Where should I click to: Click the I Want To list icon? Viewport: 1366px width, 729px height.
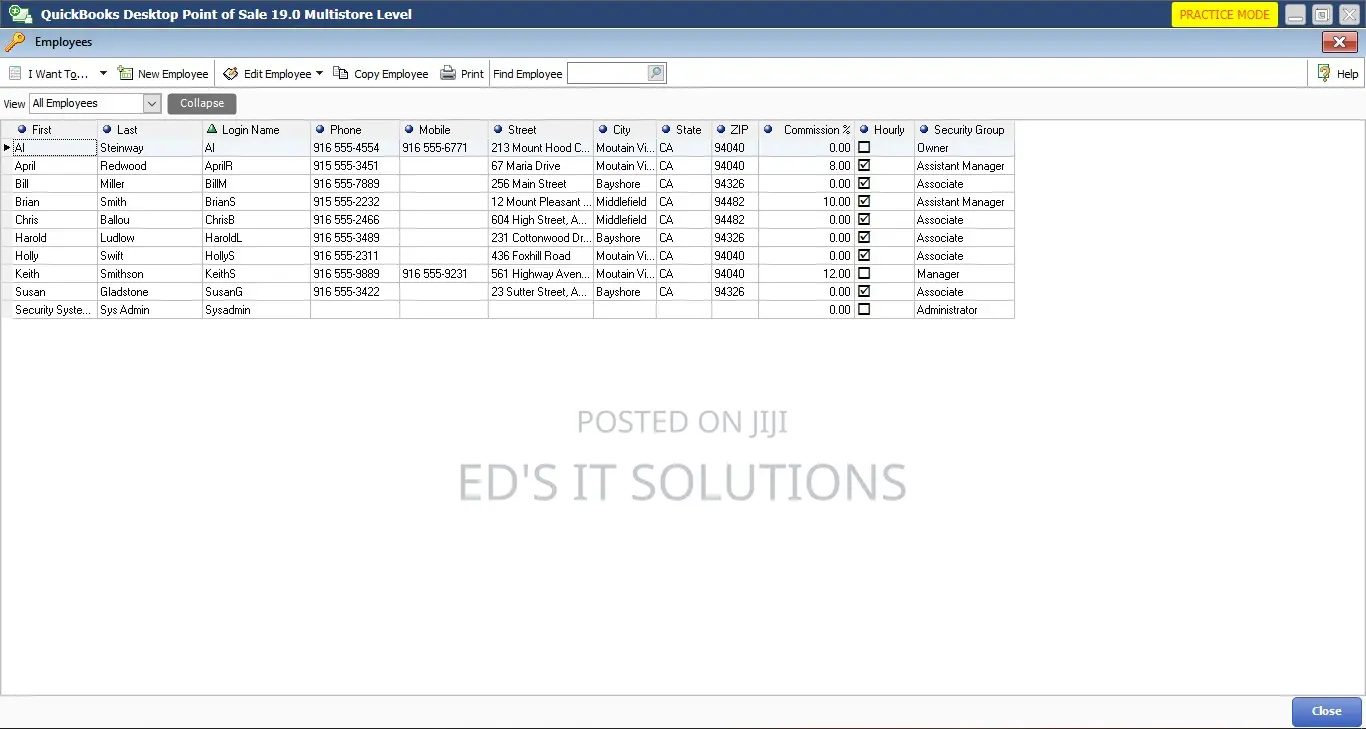(x=15, y=74)
